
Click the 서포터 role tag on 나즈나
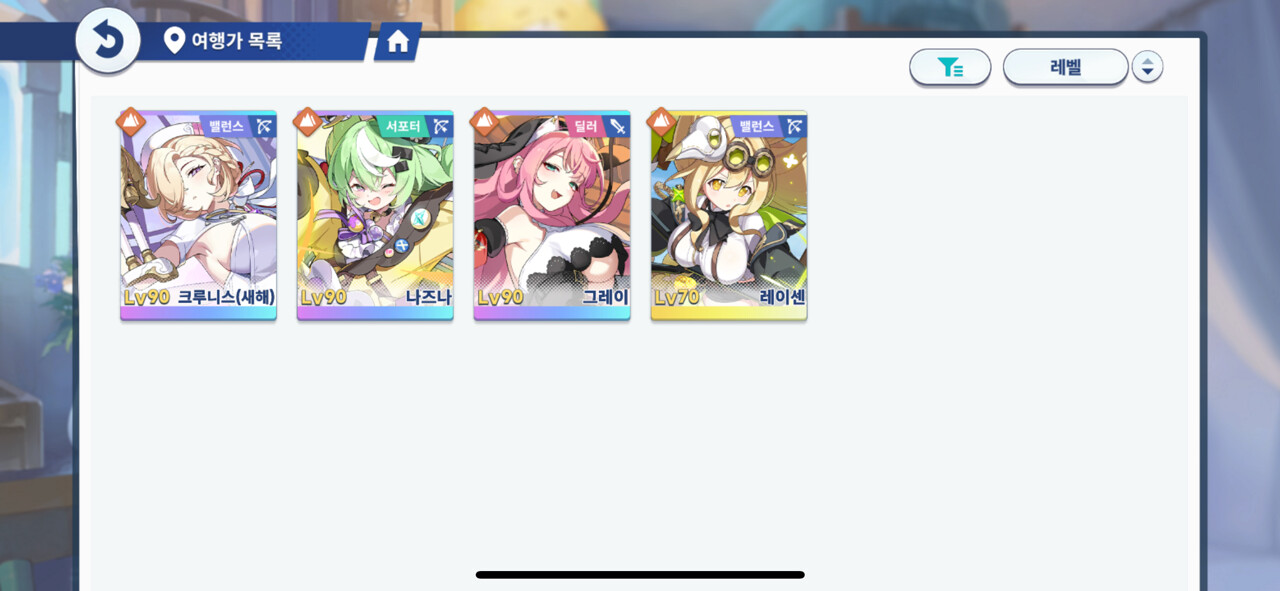point(403,126)
